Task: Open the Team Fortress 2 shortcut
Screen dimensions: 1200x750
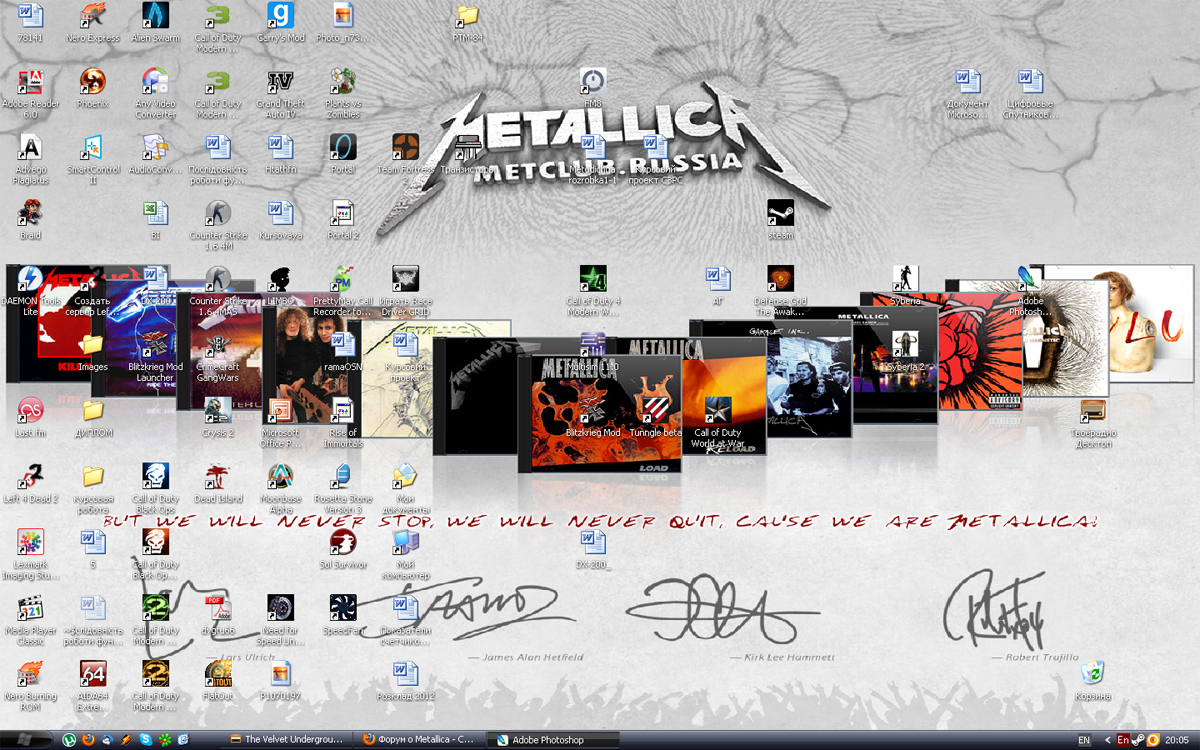Action: pos(405,147)
